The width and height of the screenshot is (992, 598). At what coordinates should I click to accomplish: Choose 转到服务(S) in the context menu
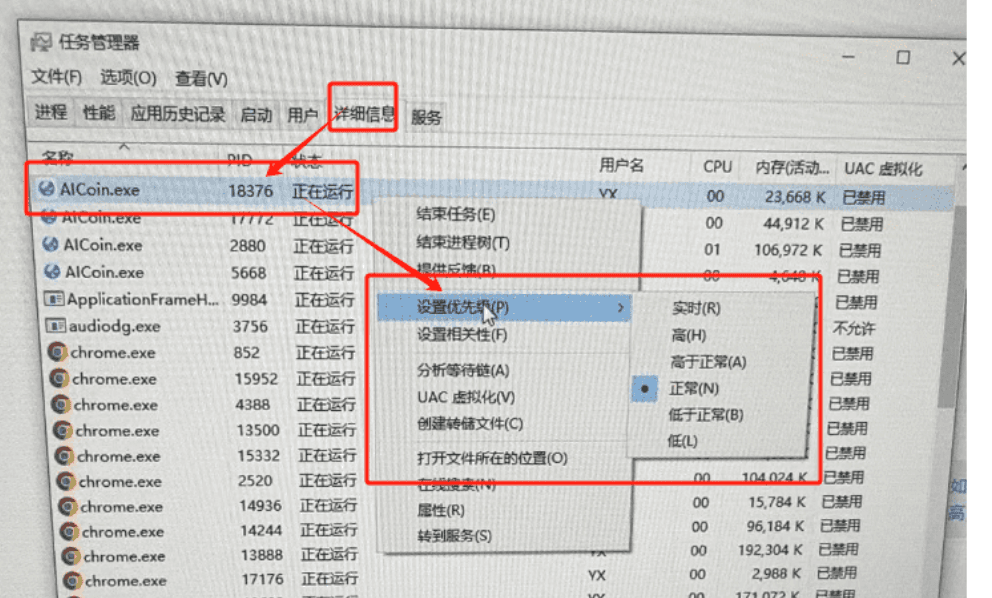click(x=454, y=536)
